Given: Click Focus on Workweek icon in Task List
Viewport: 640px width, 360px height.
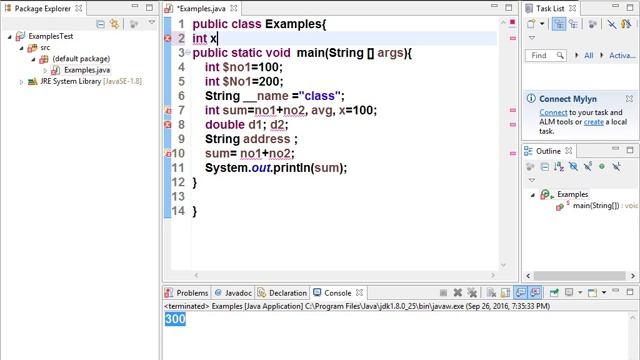Looking at the screenshot, I should (592, 24).
